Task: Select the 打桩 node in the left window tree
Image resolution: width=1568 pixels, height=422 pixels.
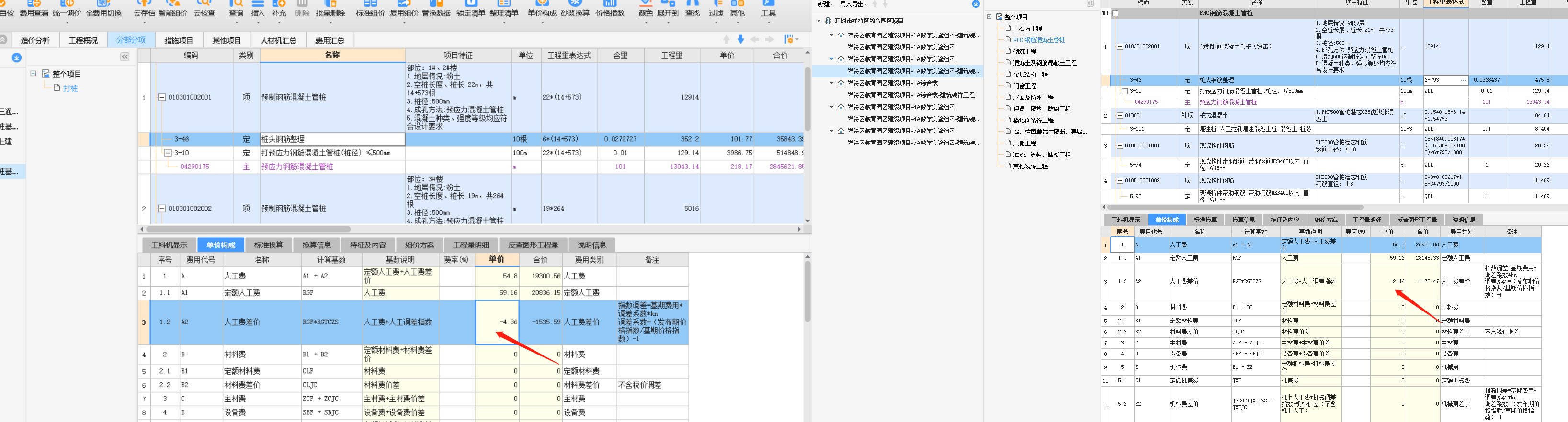Action: pos(70,88)
